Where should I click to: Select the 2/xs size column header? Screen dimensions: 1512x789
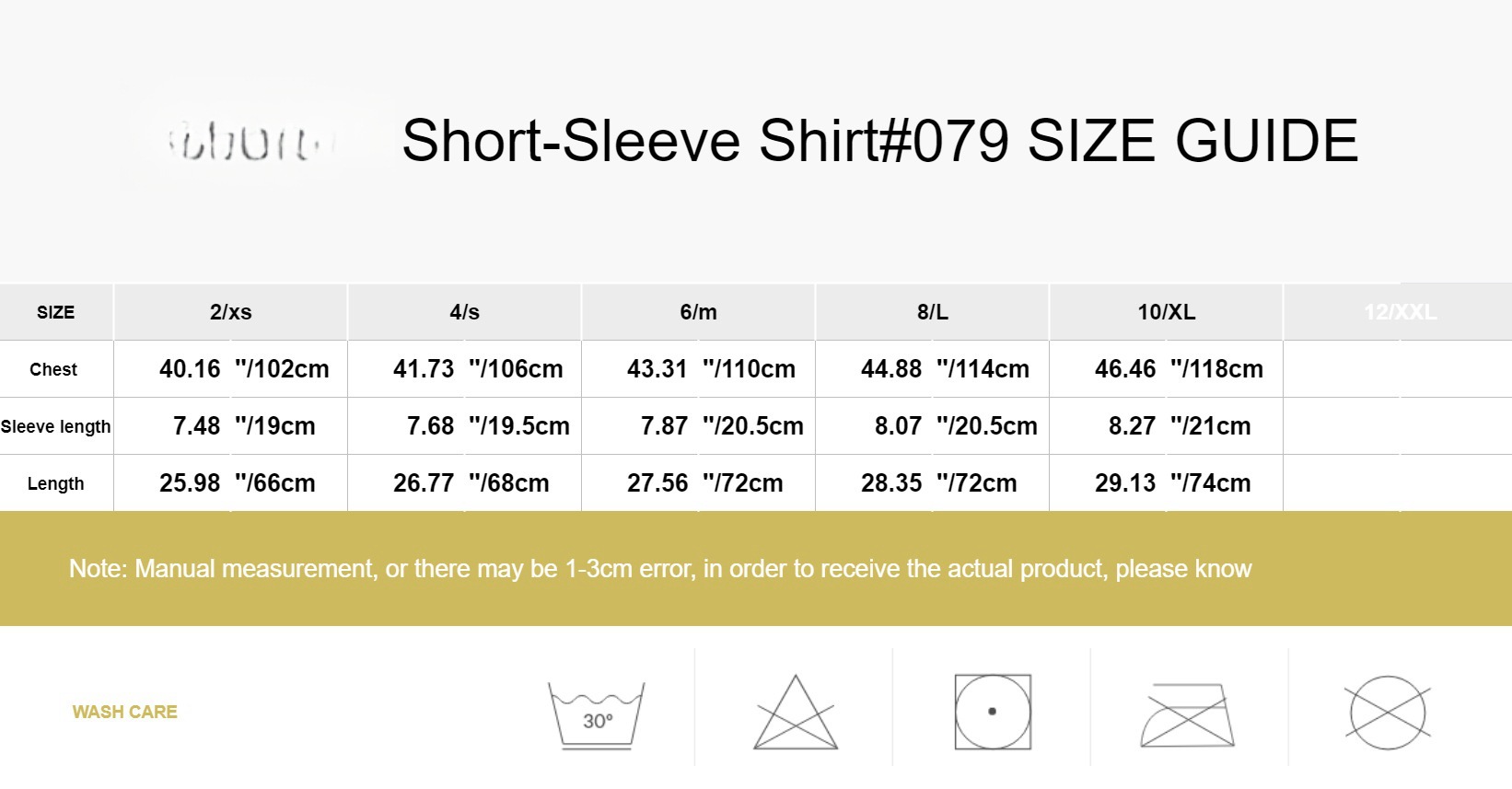pyautogui.click(x=230, y=312)
